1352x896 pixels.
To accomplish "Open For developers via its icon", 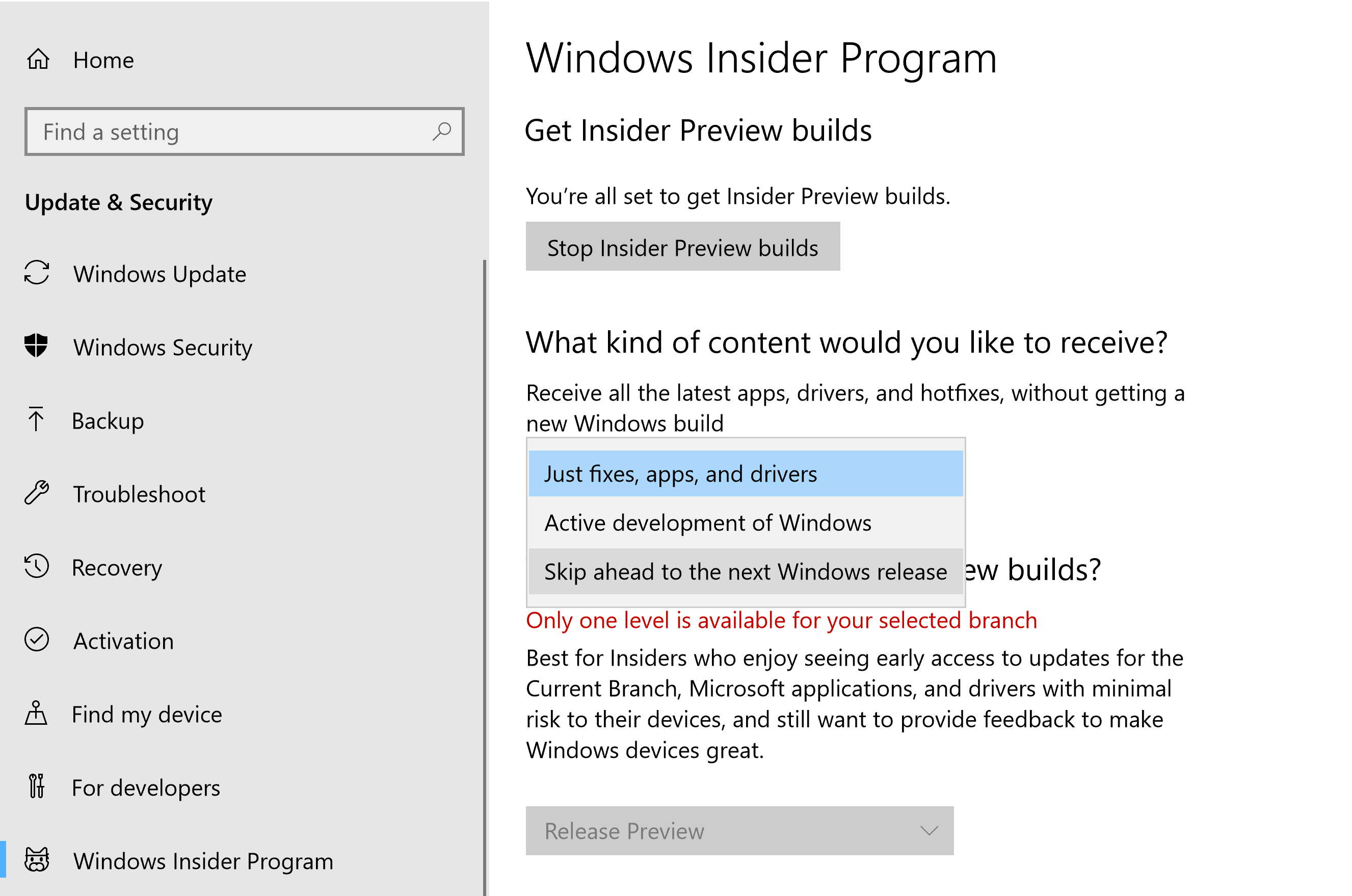I will click(37, 787).
